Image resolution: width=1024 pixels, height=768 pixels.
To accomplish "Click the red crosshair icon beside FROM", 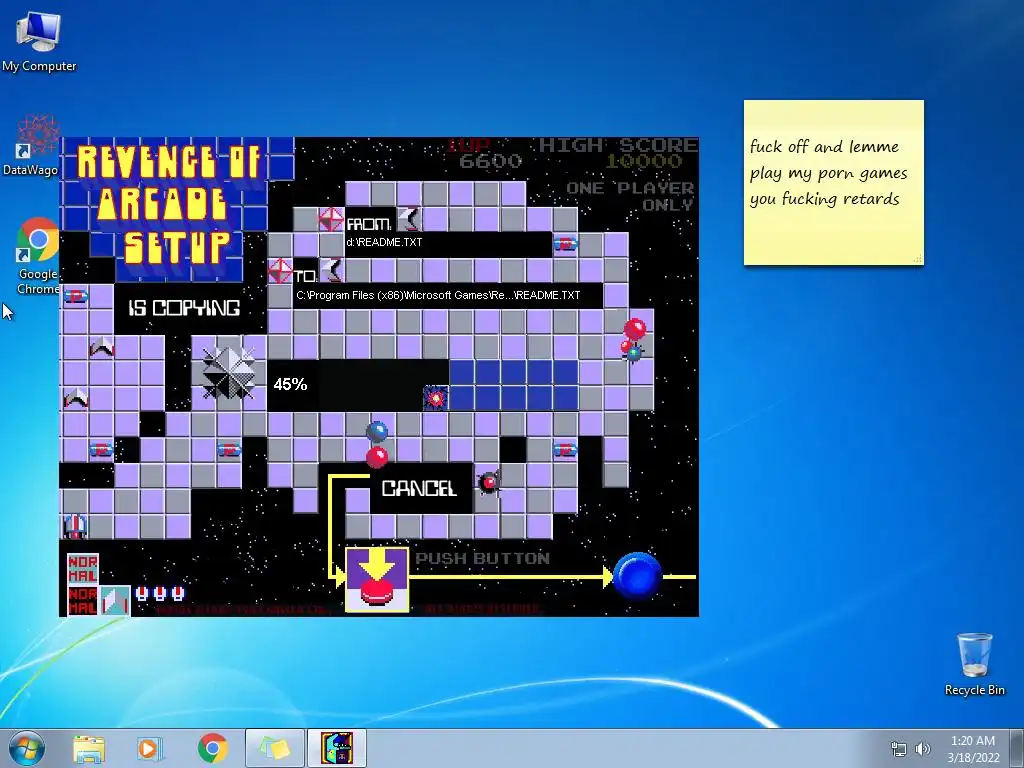I will [331, 219].
